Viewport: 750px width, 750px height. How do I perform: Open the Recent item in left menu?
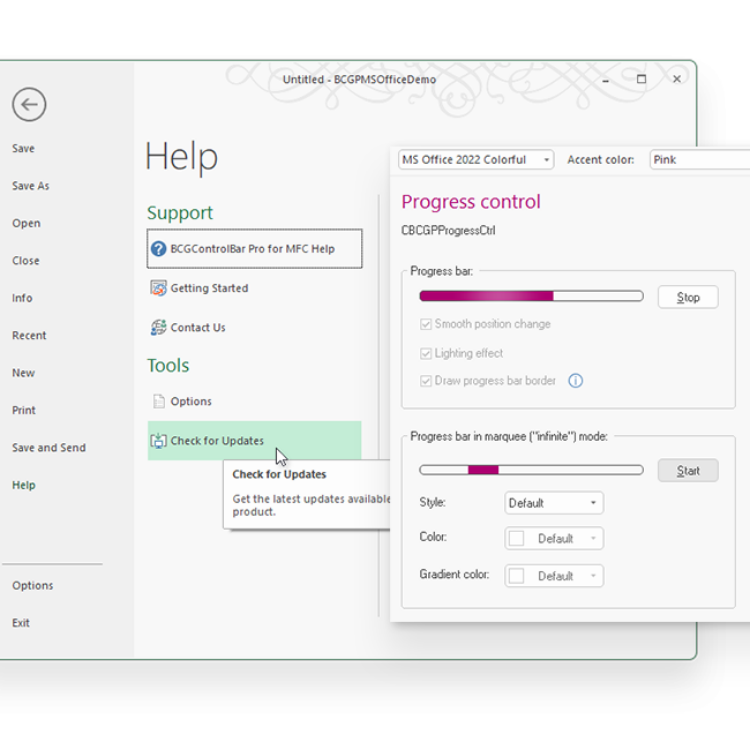[29, 336]
